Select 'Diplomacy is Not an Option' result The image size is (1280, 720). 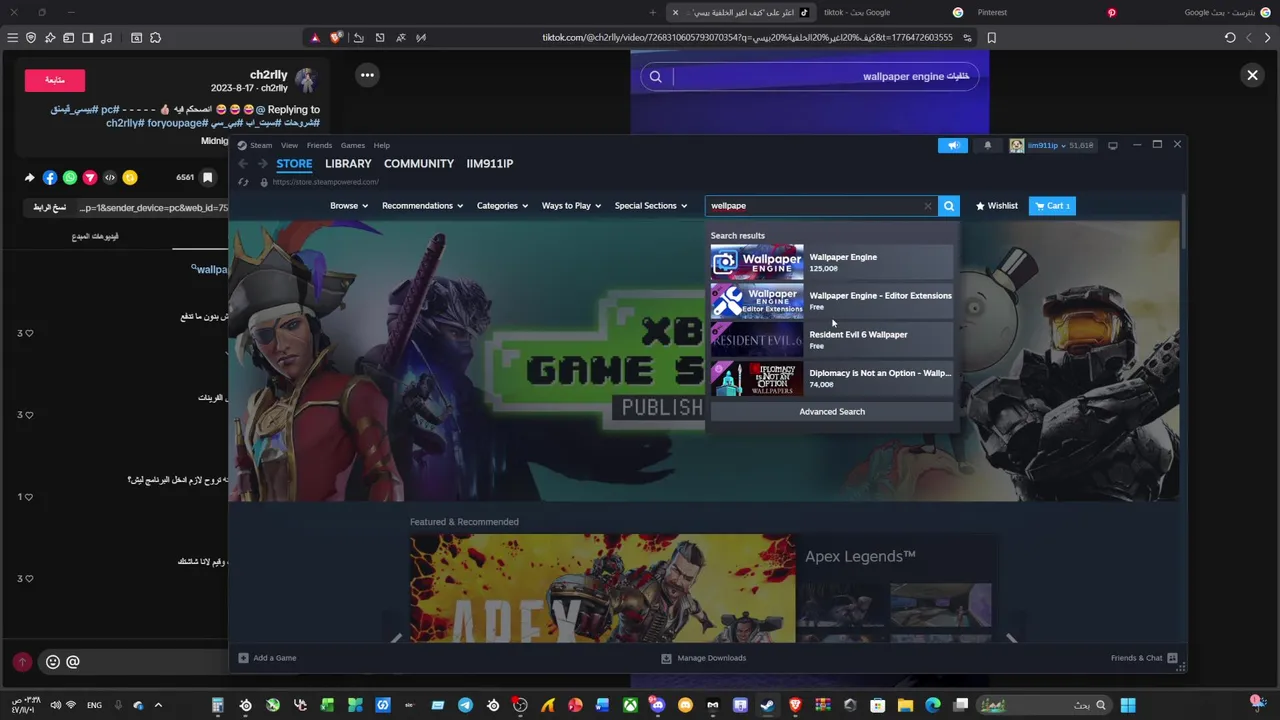coord(831,379)
